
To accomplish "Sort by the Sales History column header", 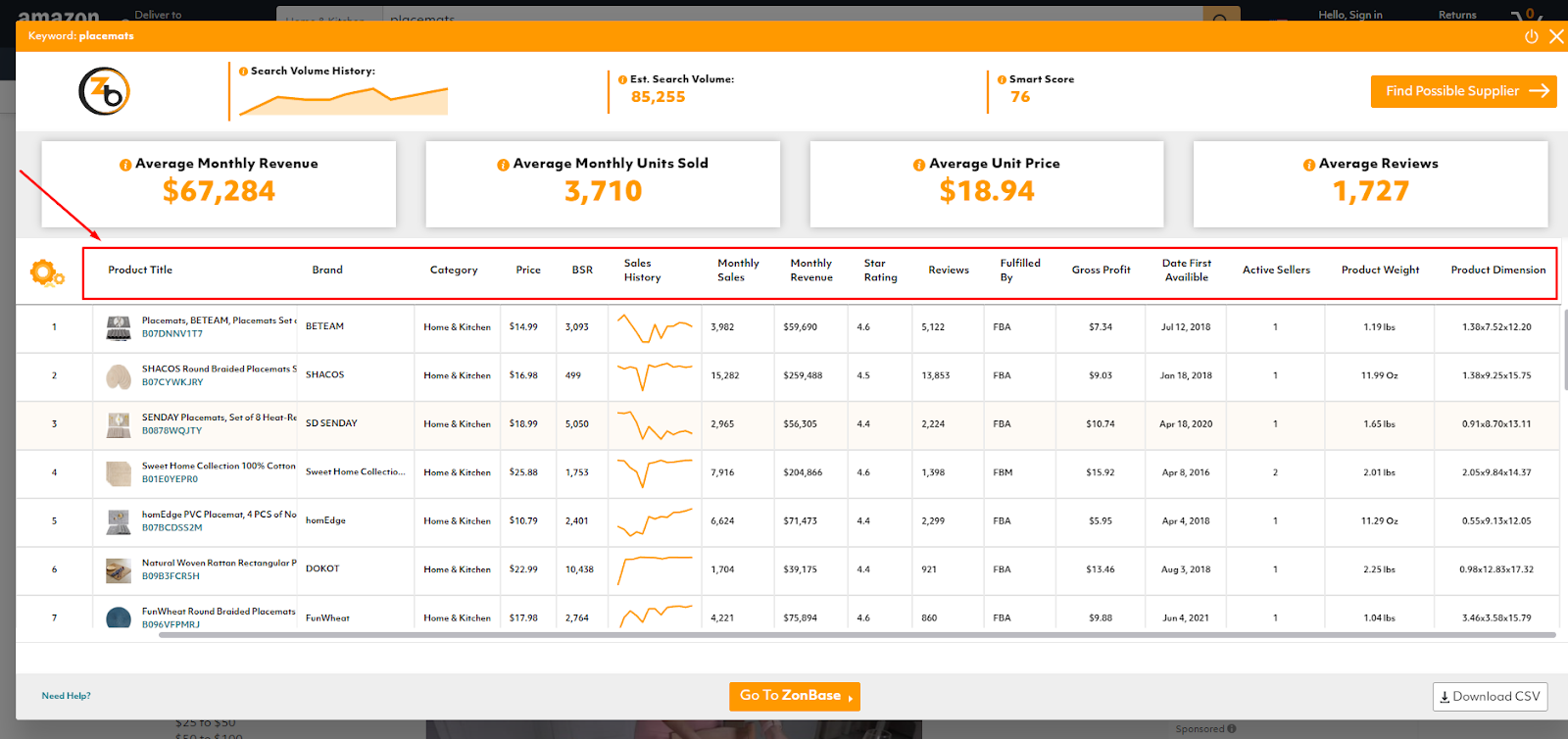I will tap(643, 271).
